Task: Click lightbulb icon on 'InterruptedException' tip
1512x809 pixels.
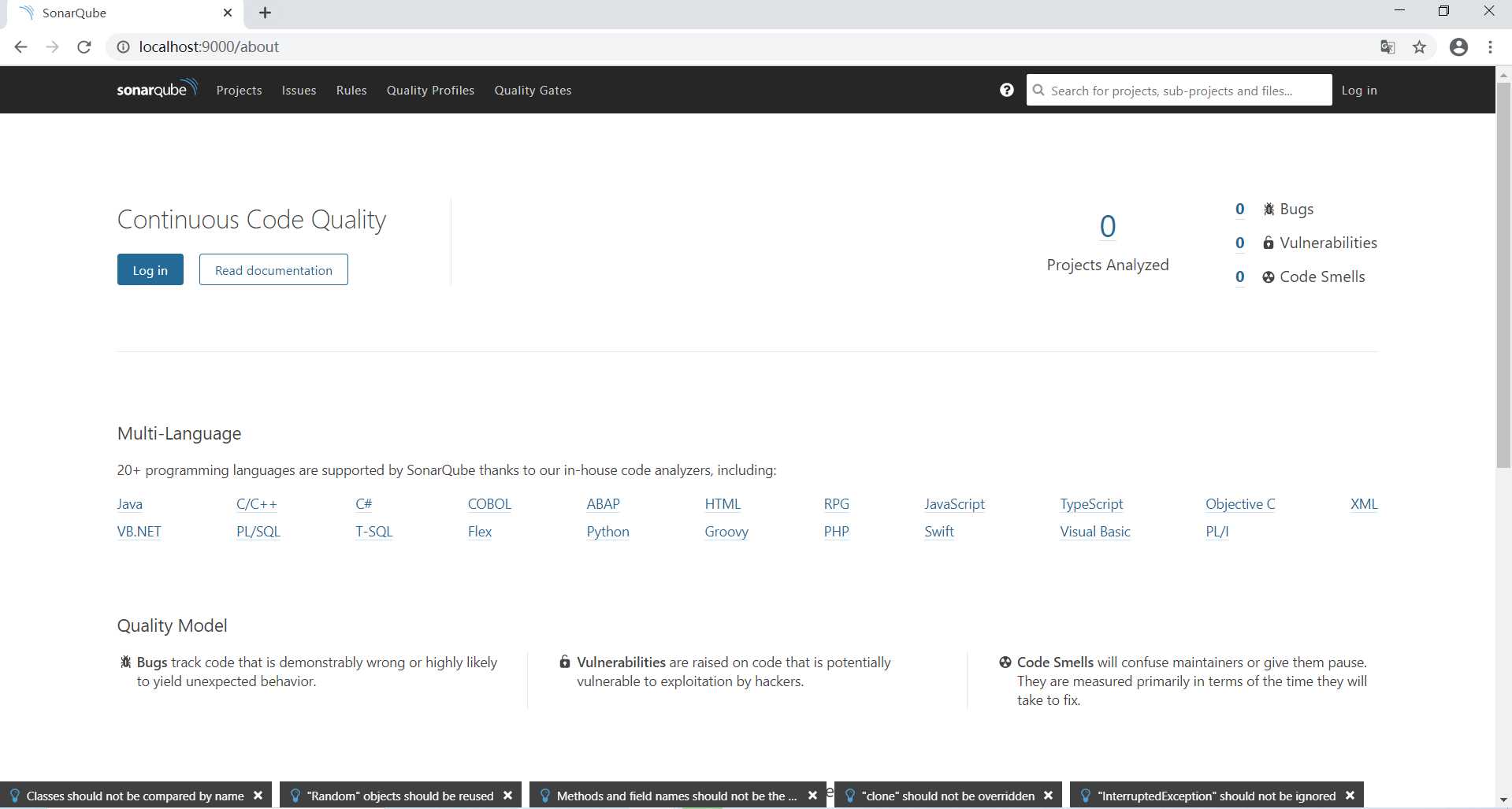Action: click(1085, 796)
